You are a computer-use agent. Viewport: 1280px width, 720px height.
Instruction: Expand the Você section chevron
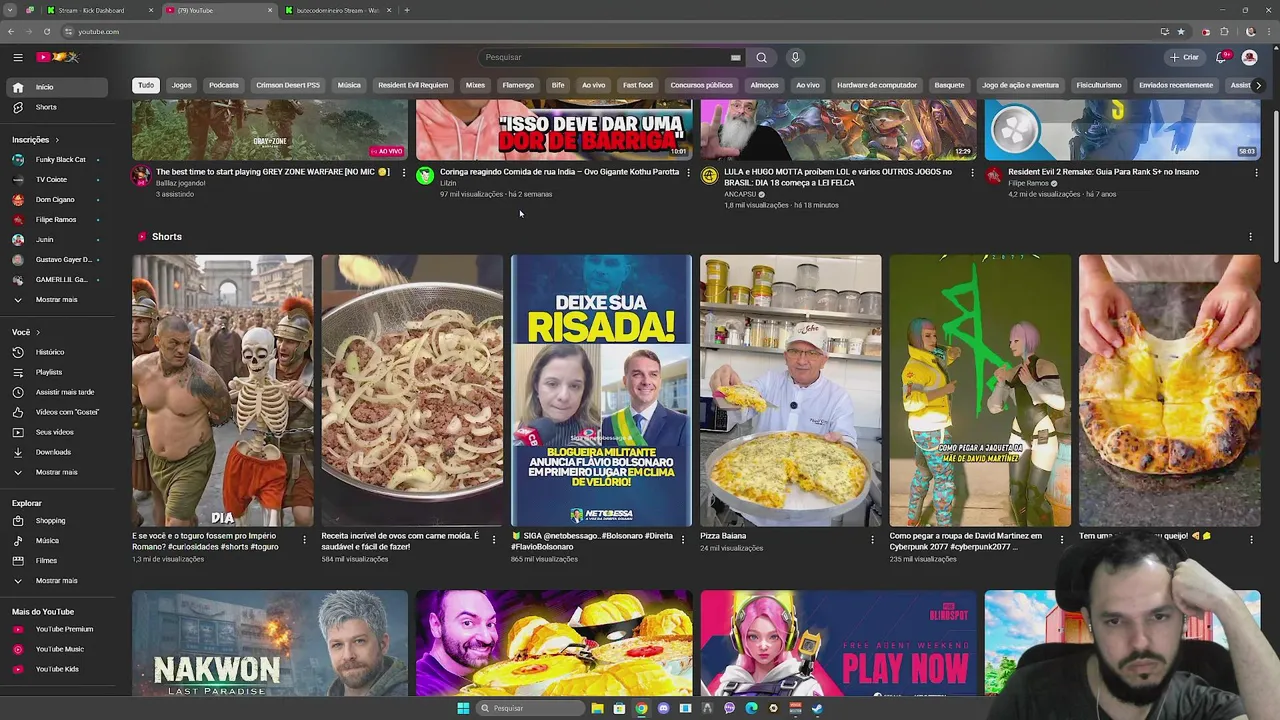[38, 332]
